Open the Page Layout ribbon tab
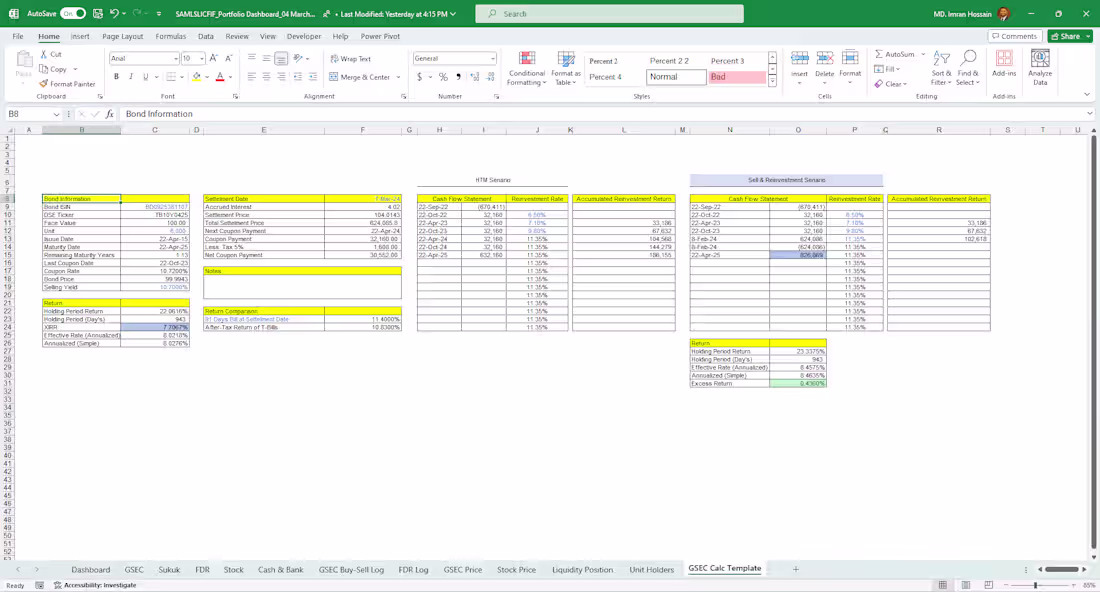The height and width of the screenshot is (592, 1100). coord(122,36)
